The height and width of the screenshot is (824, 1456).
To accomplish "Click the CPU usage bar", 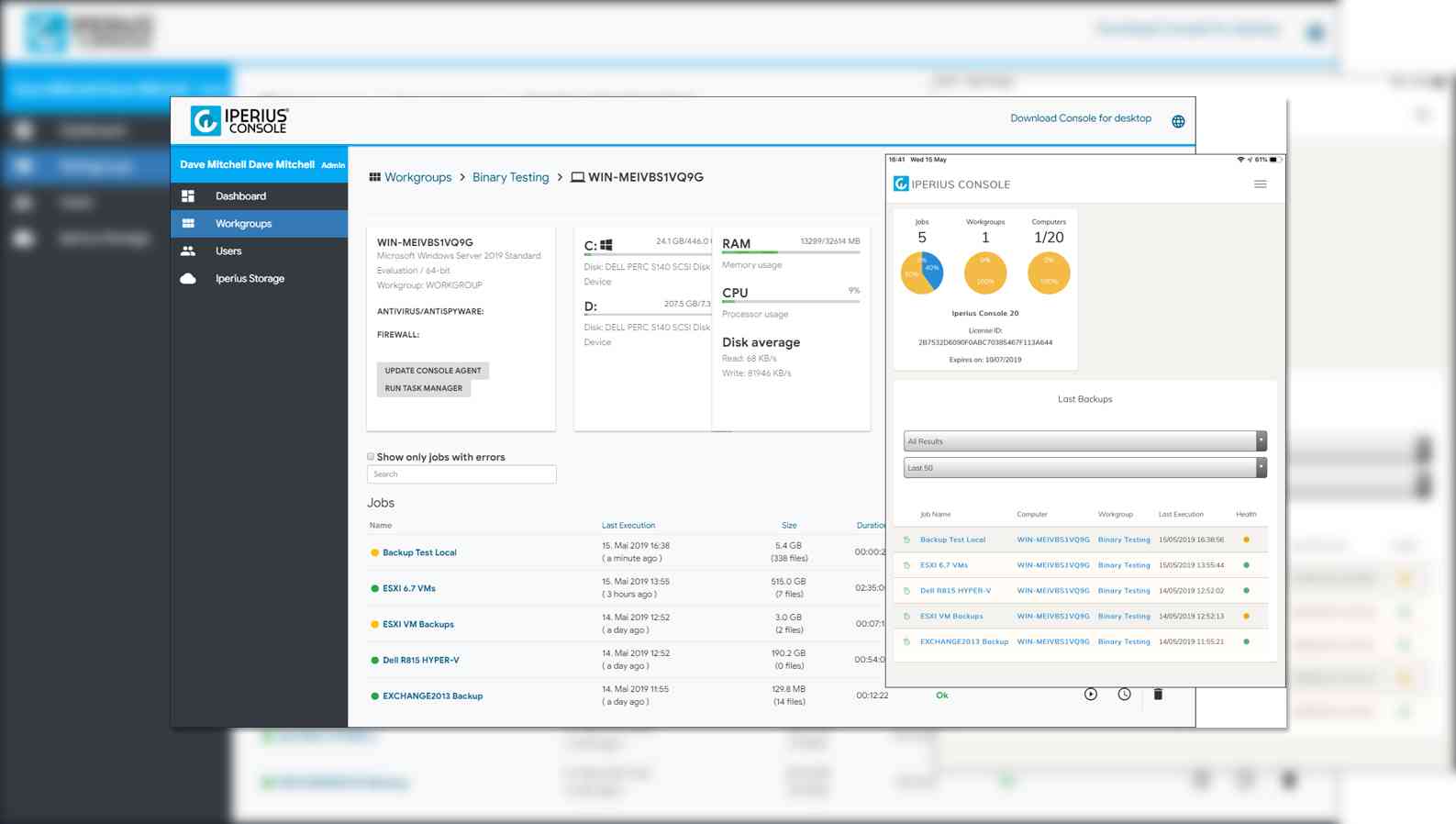I will (791, 302).
